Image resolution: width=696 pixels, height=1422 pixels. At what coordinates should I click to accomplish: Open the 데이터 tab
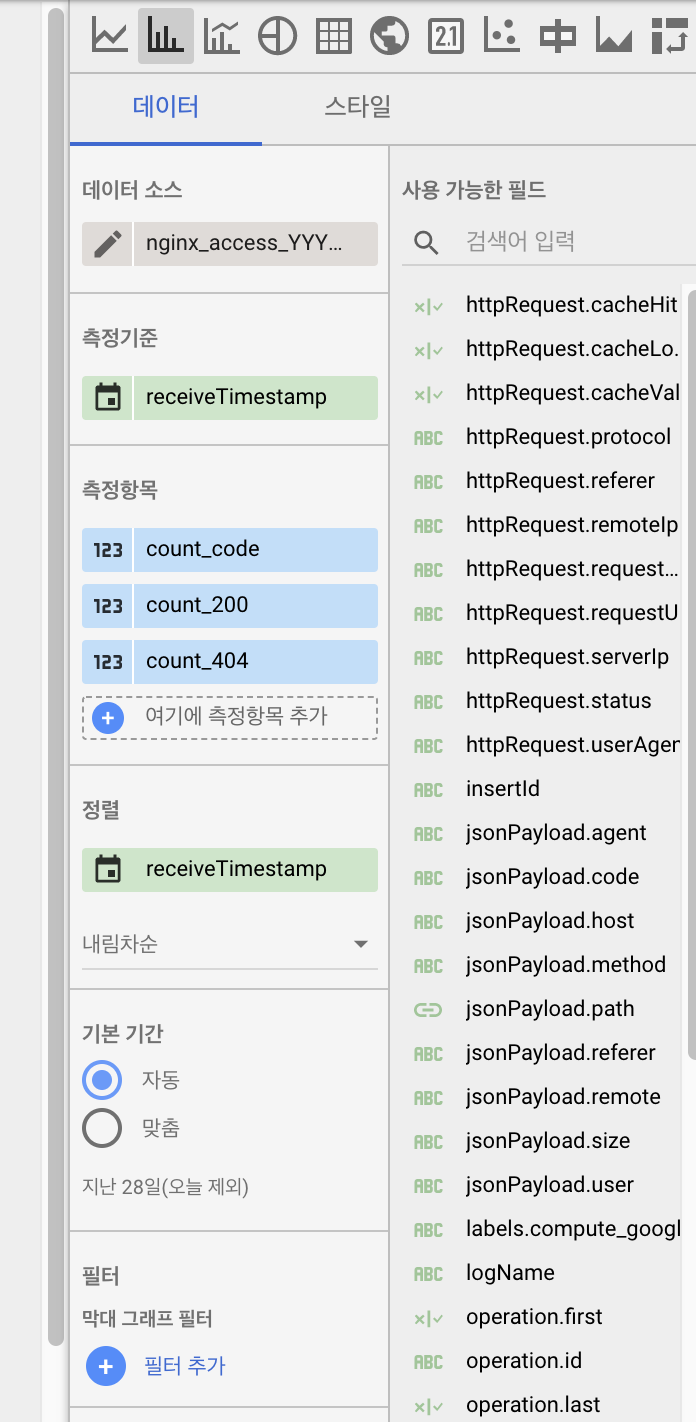(166, 107)
